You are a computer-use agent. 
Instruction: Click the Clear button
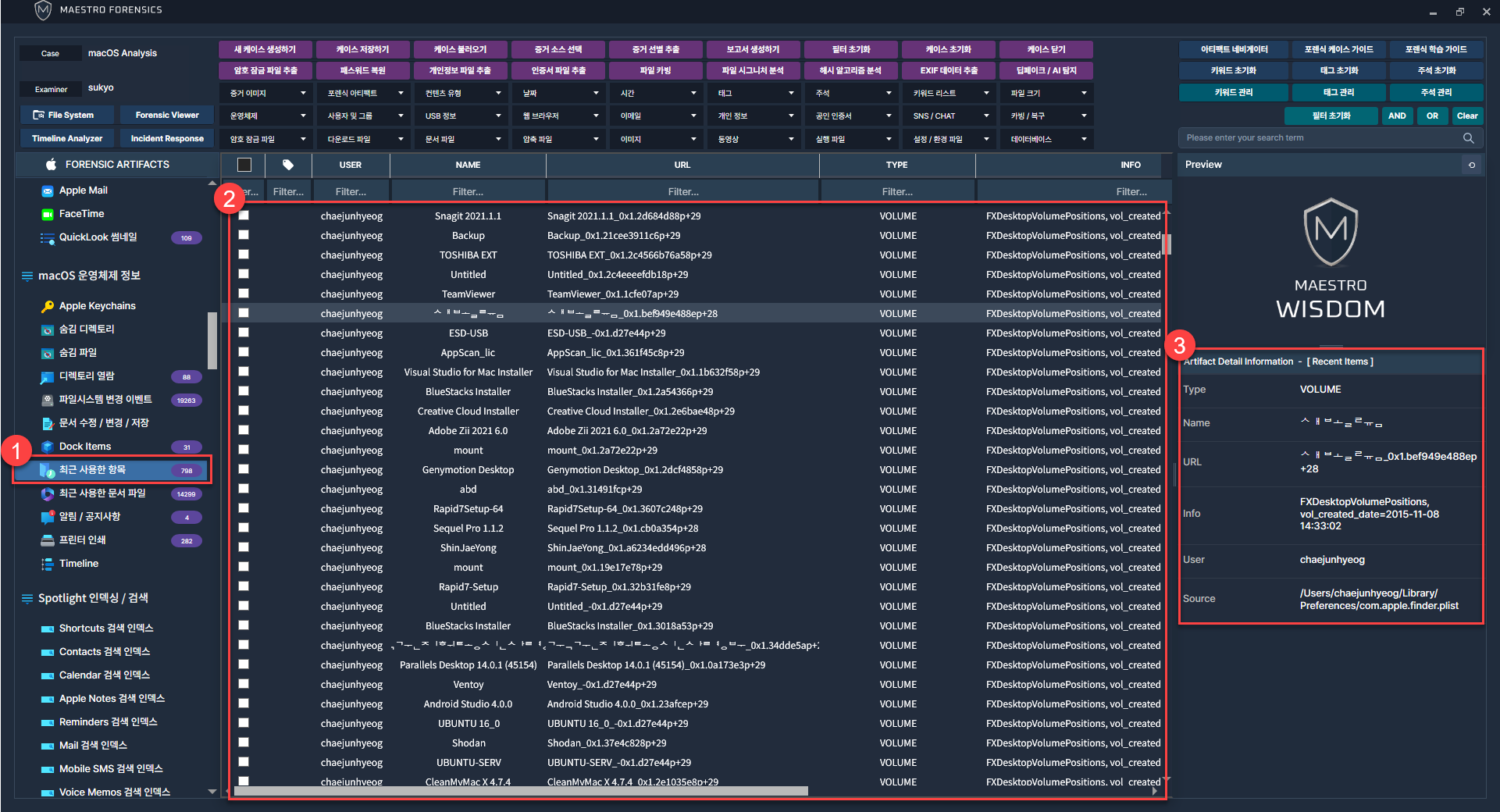click(x=1466, y=116)
